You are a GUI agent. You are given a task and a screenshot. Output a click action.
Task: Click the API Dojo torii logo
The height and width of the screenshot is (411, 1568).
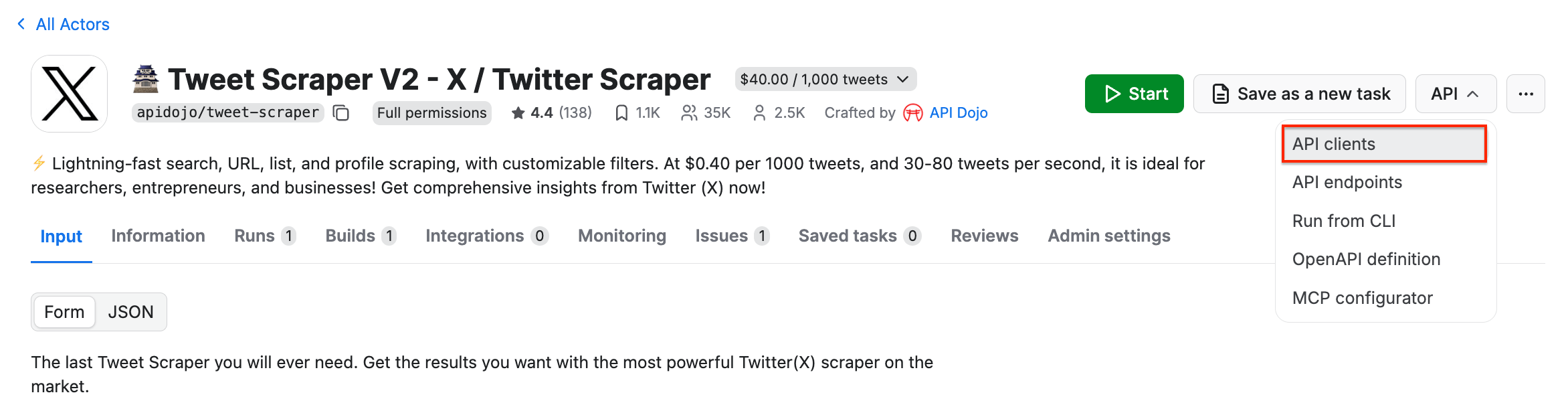(912, 113)
